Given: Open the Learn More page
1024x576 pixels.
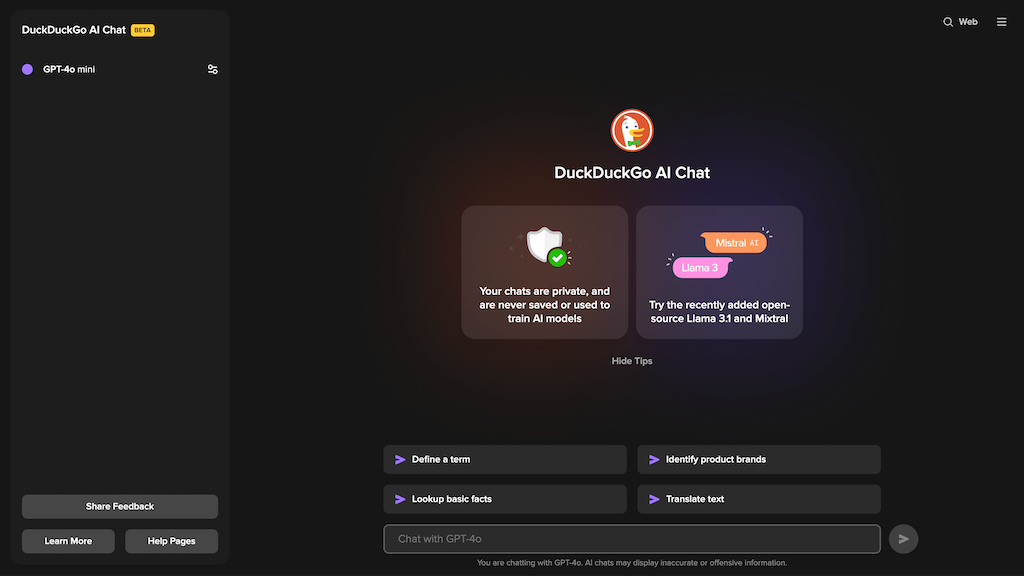Looking at the screenshot, I should pyautogui.click(x=68, y=540).
